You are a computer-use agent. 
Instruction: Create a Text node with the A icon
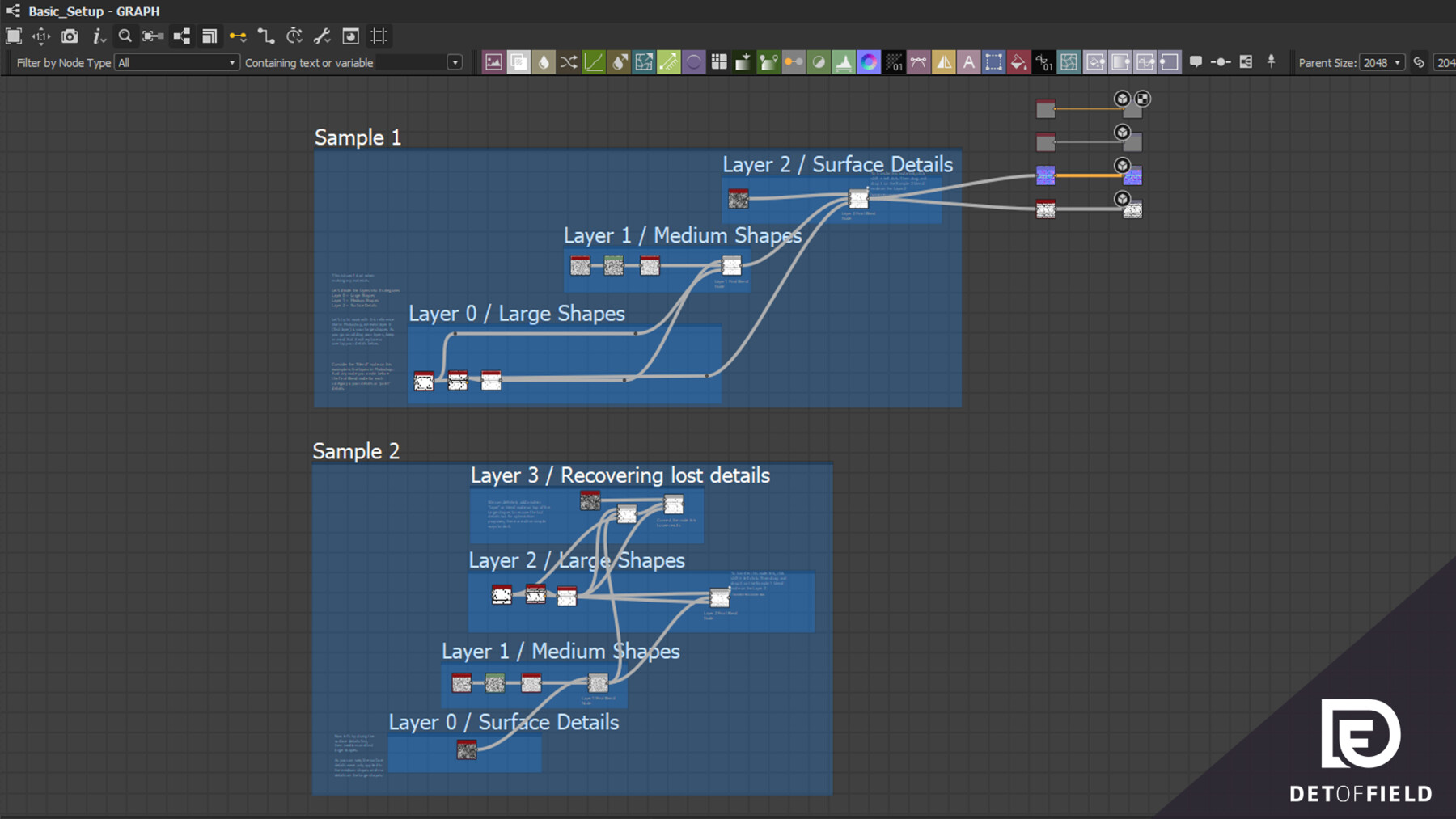point(969,62)
